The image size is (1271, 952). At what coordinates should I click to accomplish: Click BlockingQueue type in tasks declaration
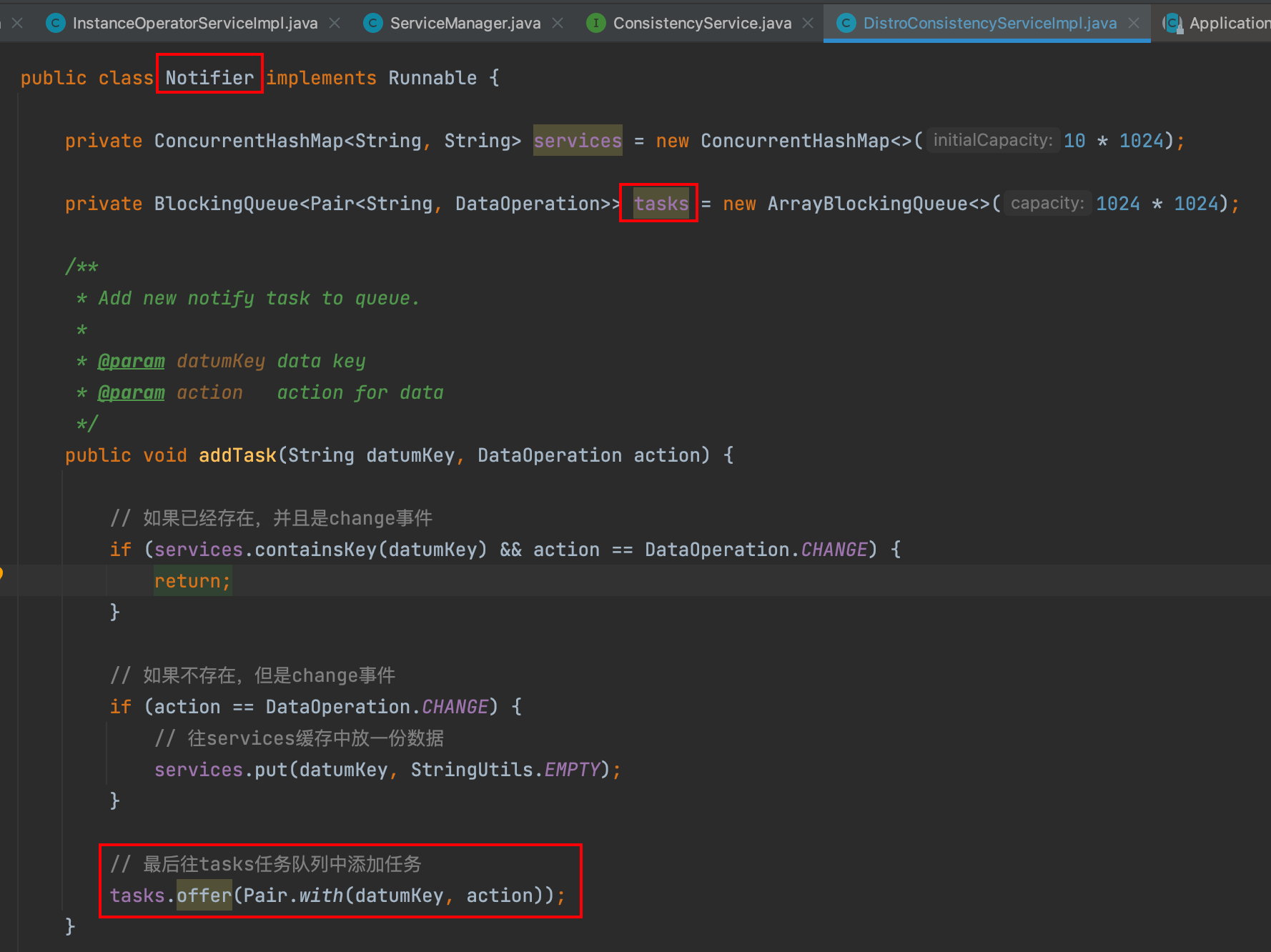[x=227, y=204]
